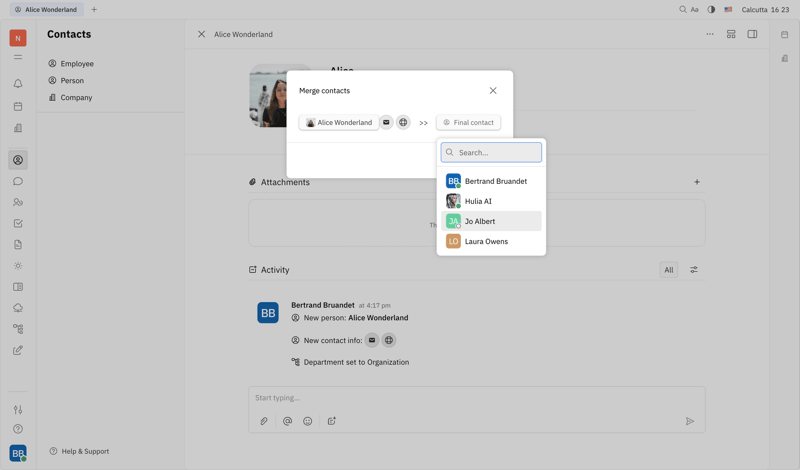Open the notifications bell in sidebar
This screenshot has height=470, width=800.
pos(18,84)
